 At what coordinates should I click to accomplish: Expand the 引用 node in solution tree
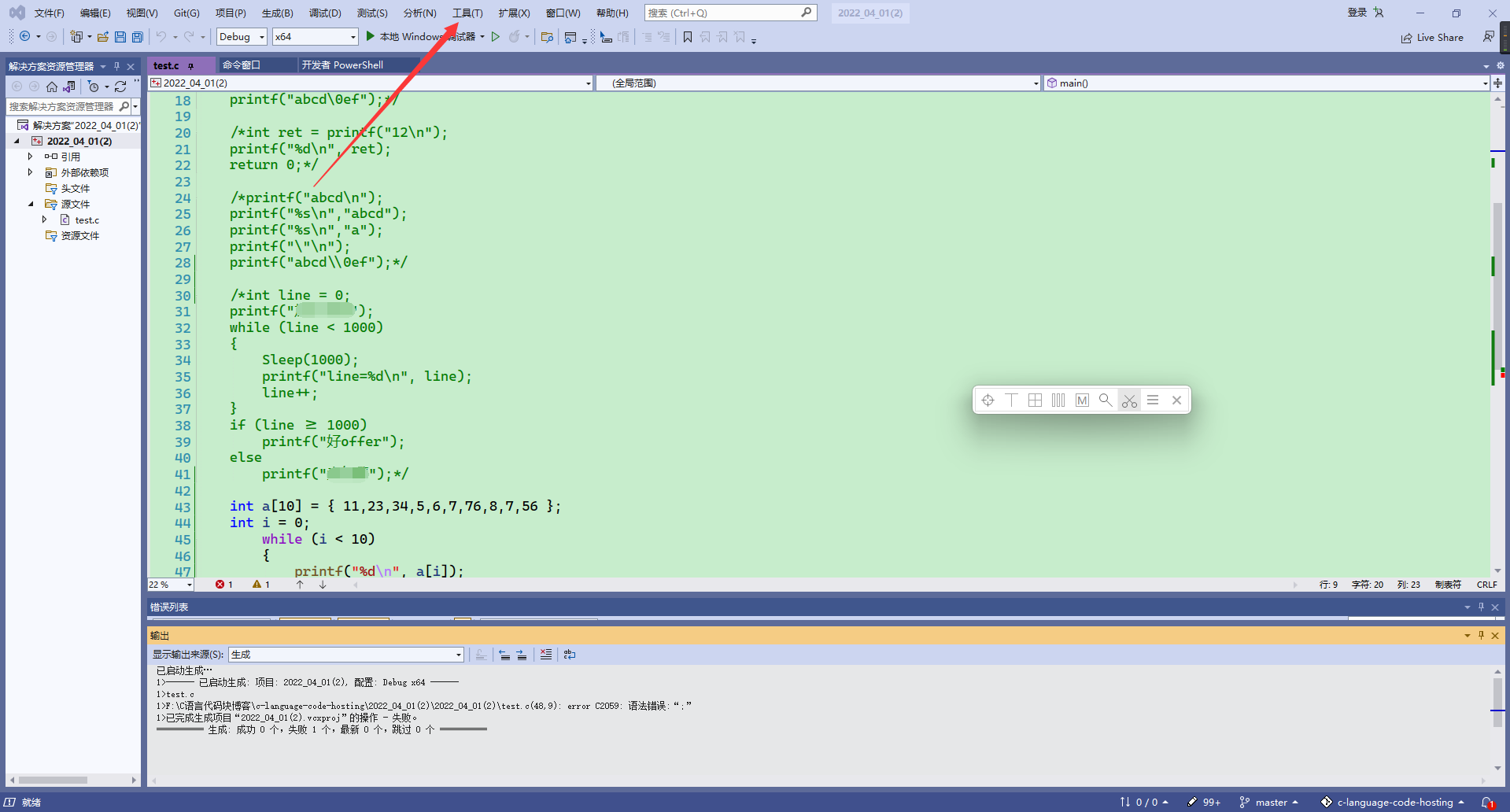(x=30, y=157)
